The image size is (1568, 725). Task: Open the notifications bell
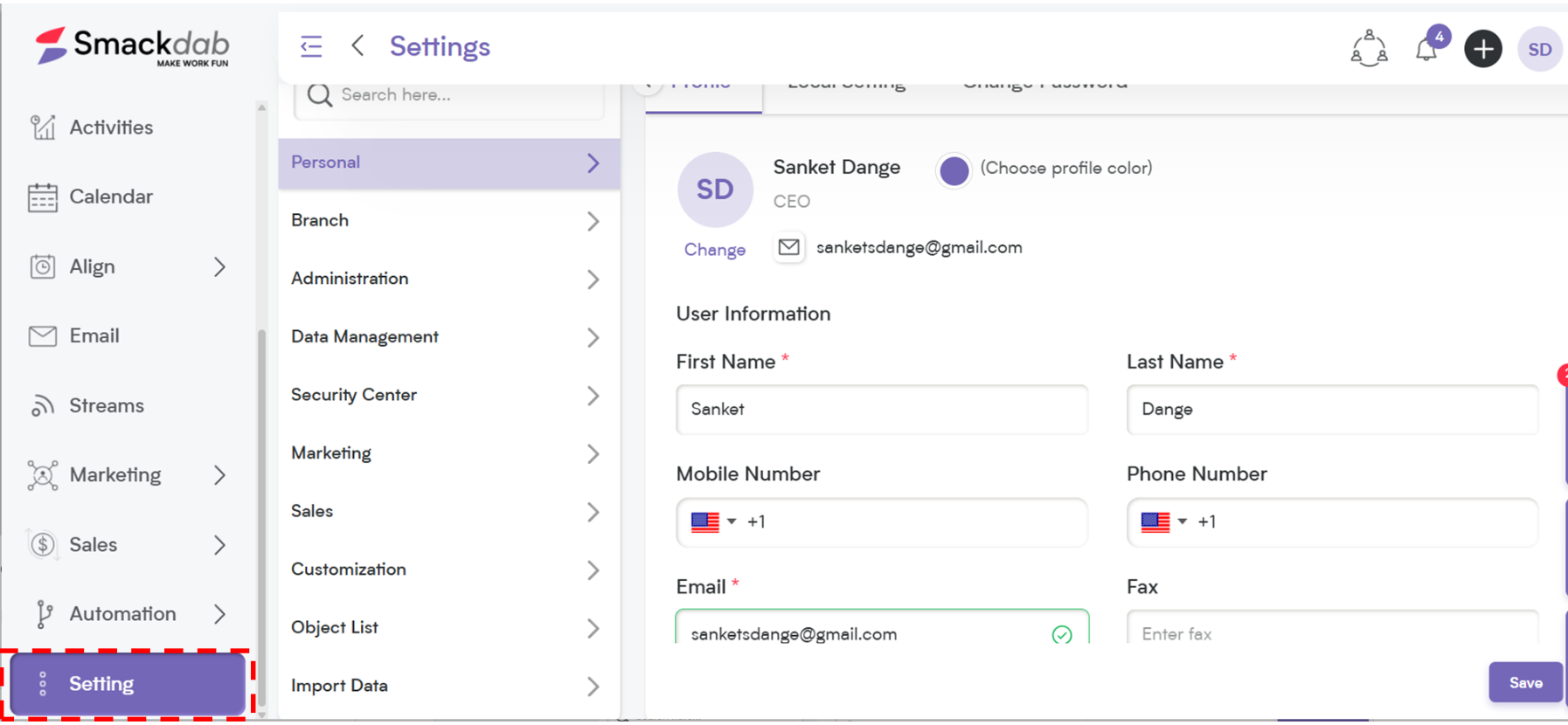click(x=1427, y=48)
